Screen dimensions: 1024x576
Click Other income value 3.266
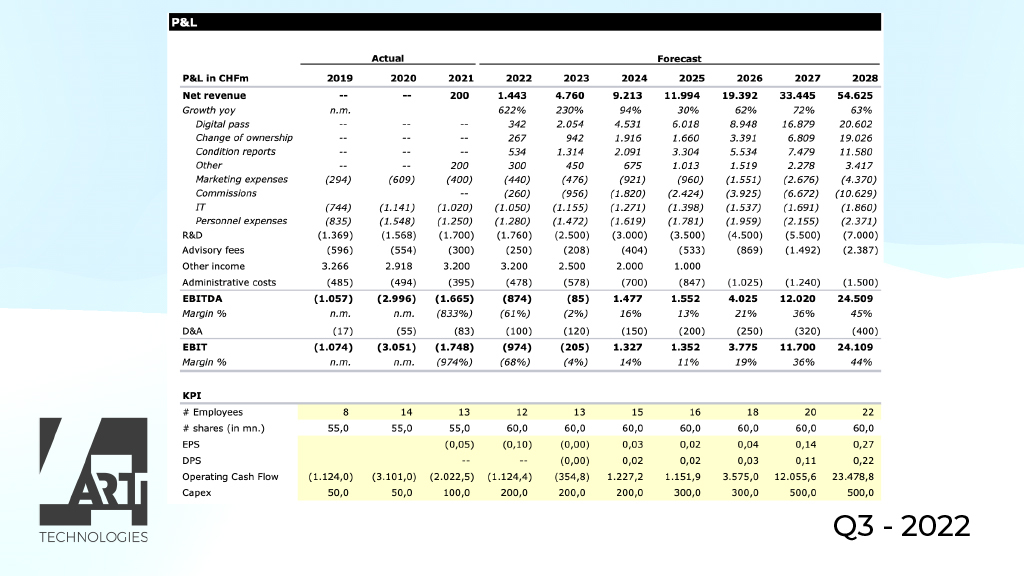pos(335,266)
